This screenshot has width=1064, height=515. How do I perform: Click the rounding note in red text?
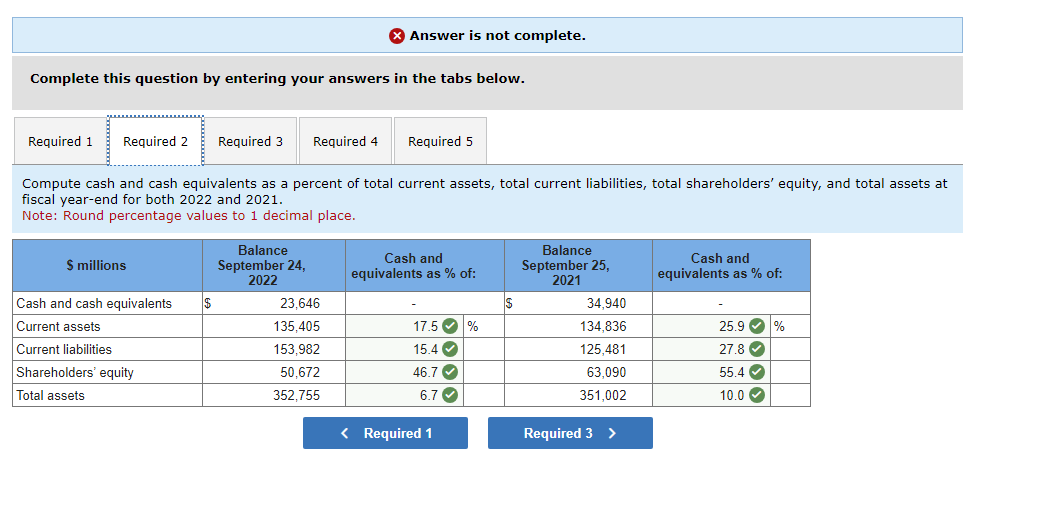189,216
